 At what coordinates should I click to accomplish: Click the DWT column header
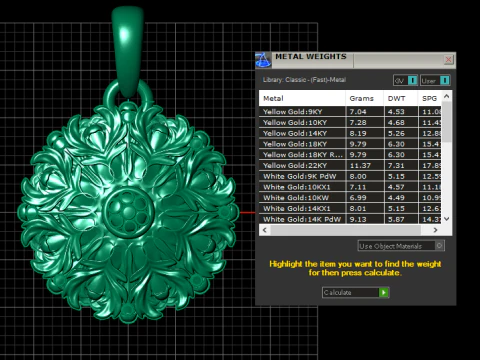coord(401,98)
